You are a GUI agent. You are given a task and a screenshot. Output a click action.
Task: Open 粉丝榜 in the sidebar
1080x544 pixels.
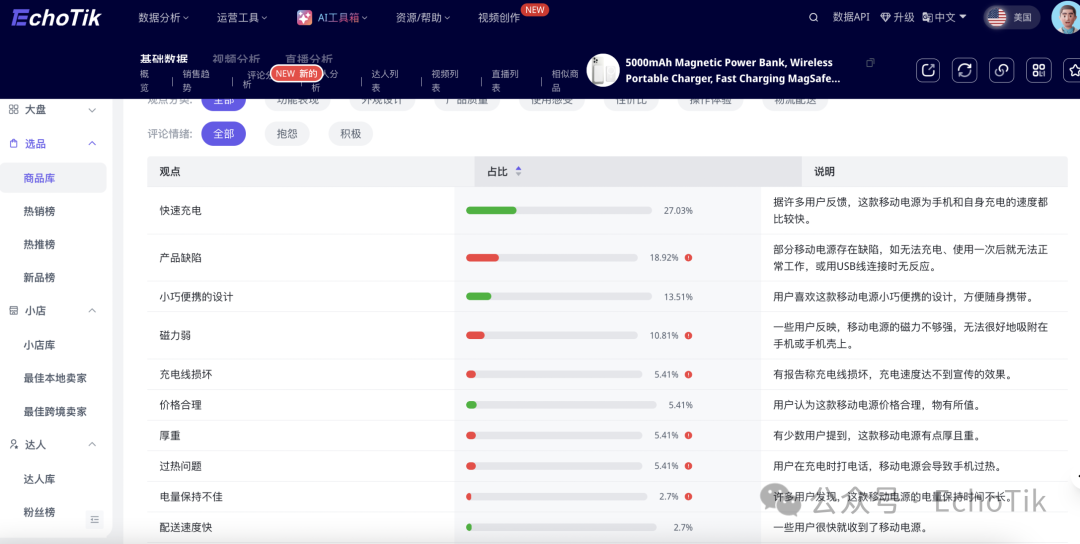[x=39, y=512]
